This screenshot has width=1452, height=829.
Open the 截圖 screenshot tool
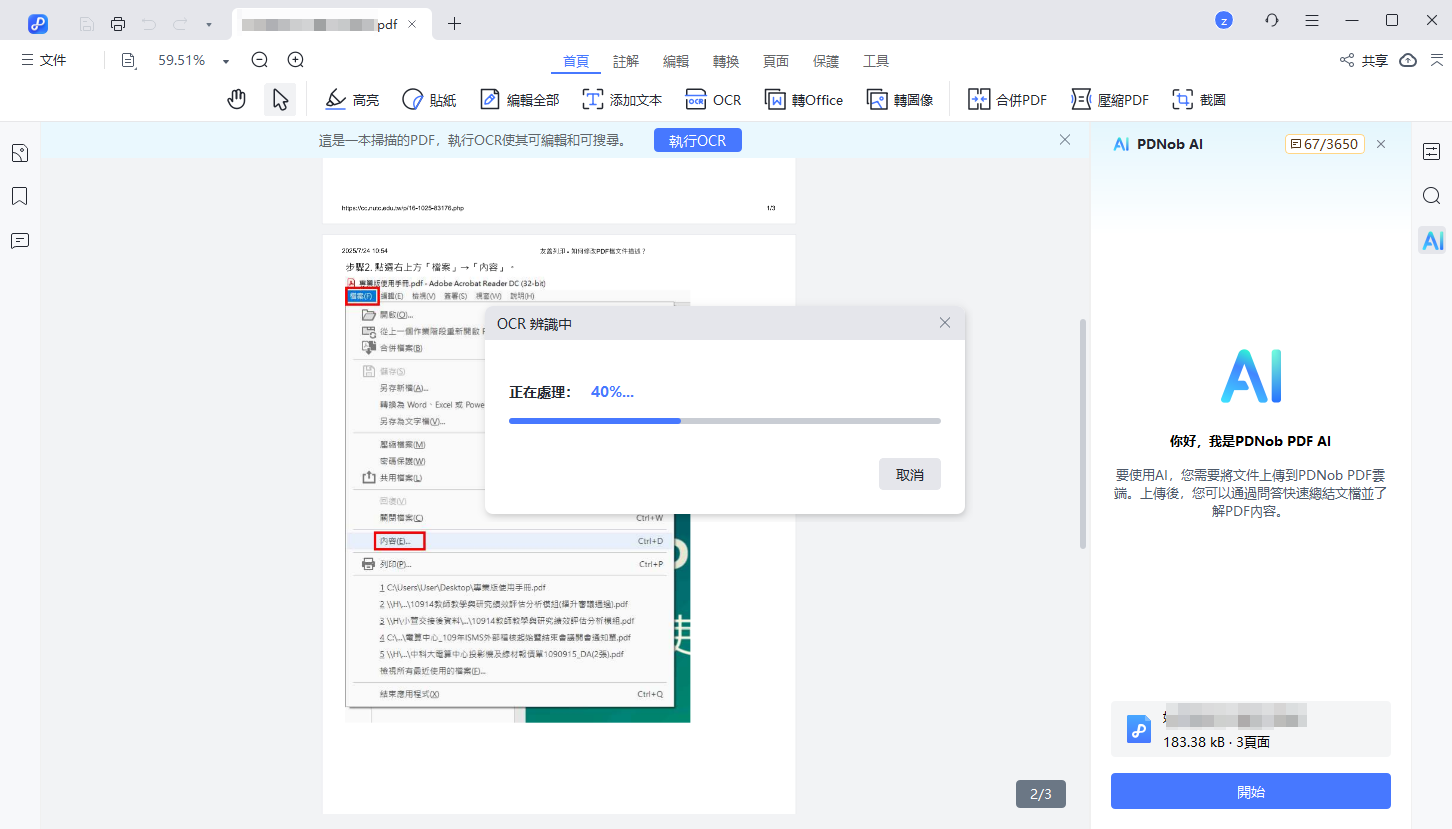(1199, 99)
